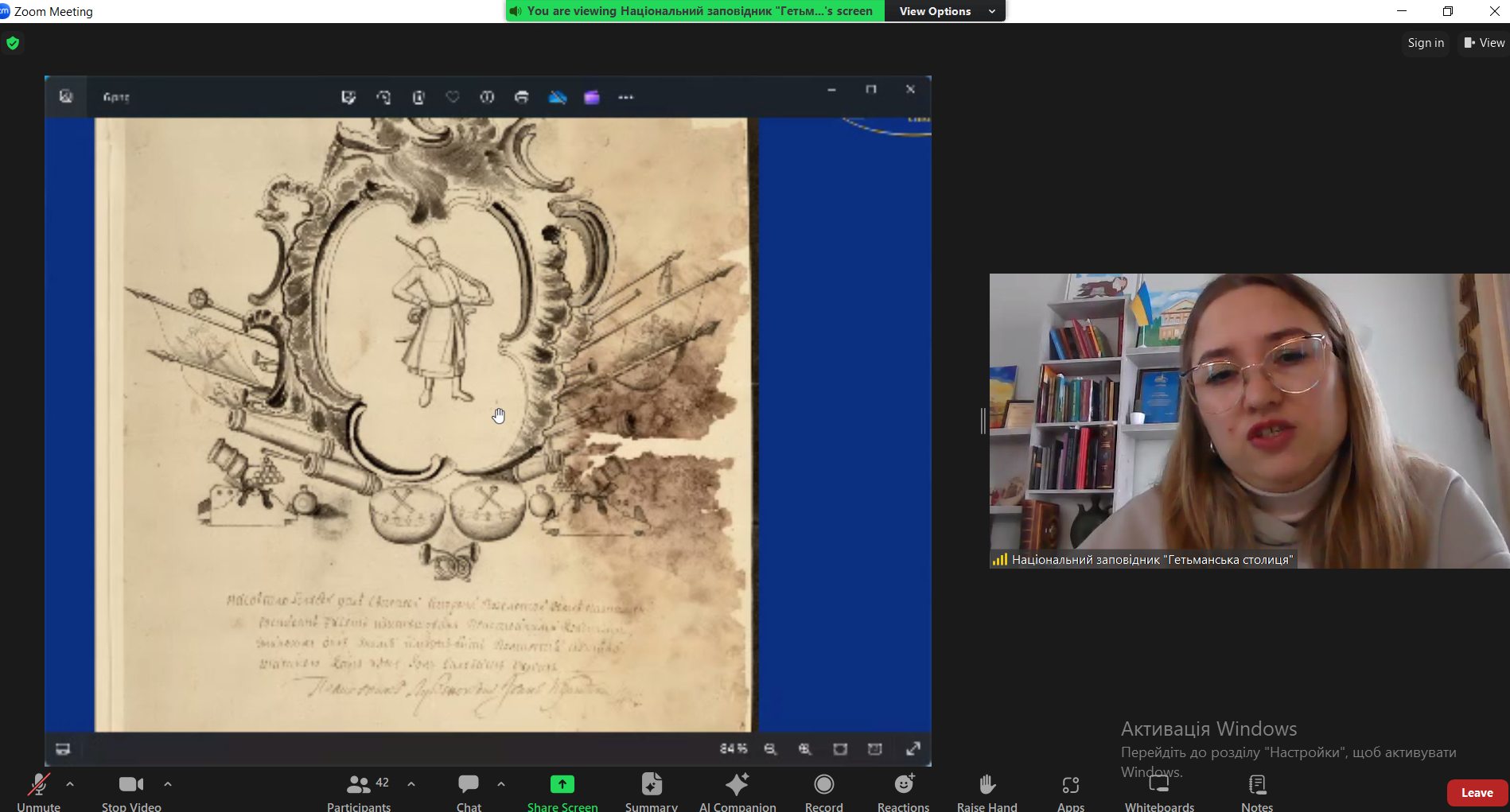Click edit image icon in shared photo viewer toolbar
1510x812 pixels.
348,97
